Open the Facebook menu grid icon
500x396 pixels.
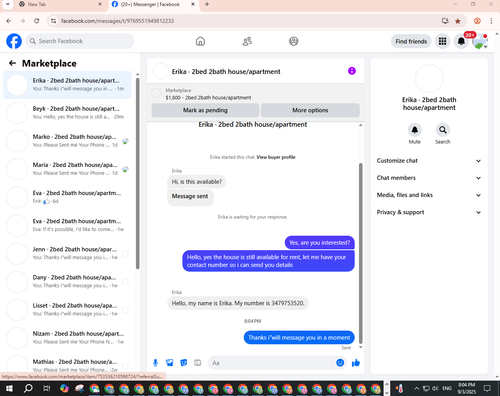click(442, 41)
